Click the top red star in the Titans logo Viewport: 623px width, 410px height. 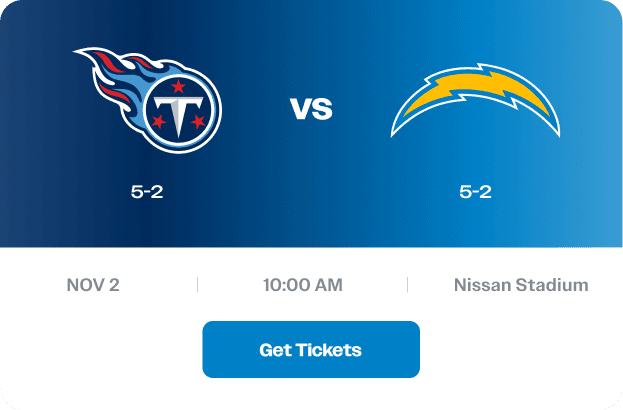tap(178, 85)
